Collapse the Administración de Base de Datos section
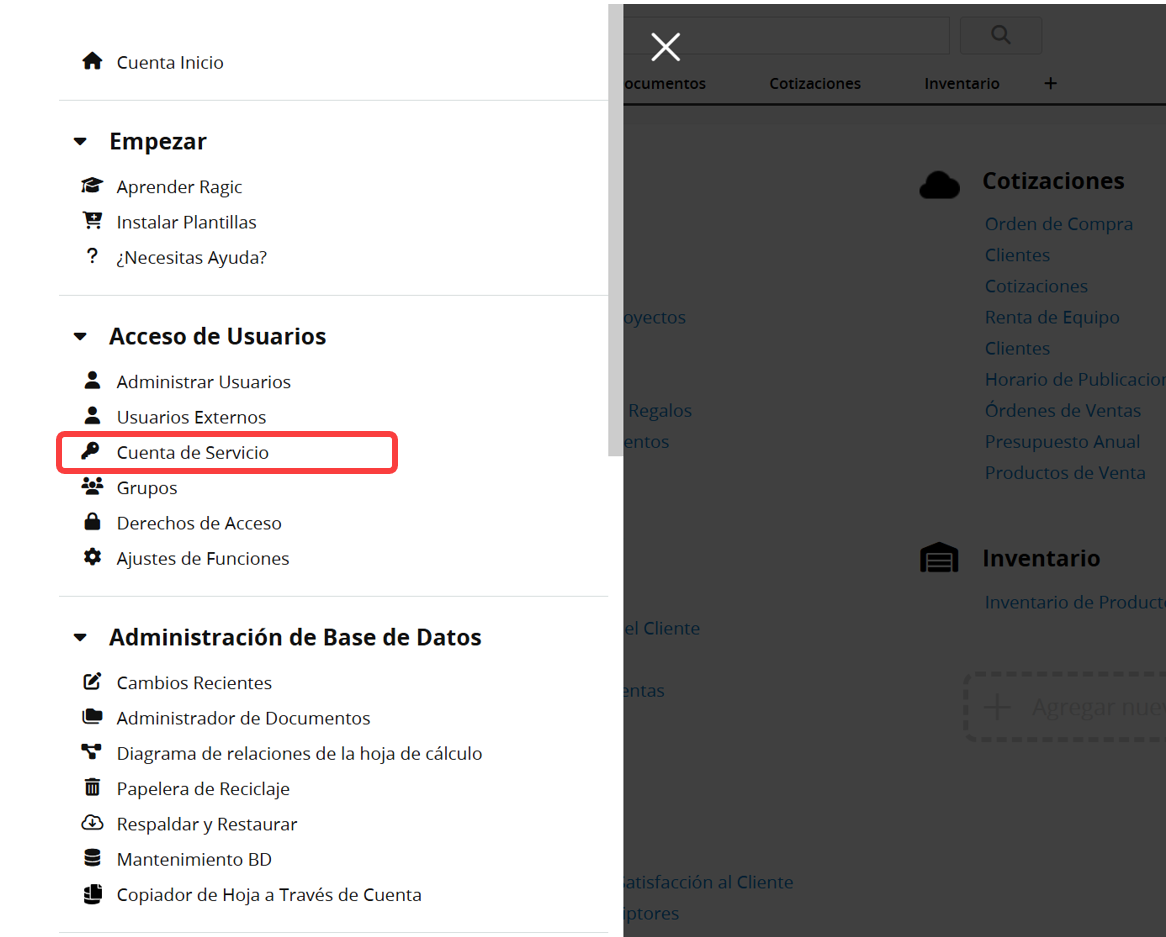This screenshot has width=1166, height=937. 81,638
